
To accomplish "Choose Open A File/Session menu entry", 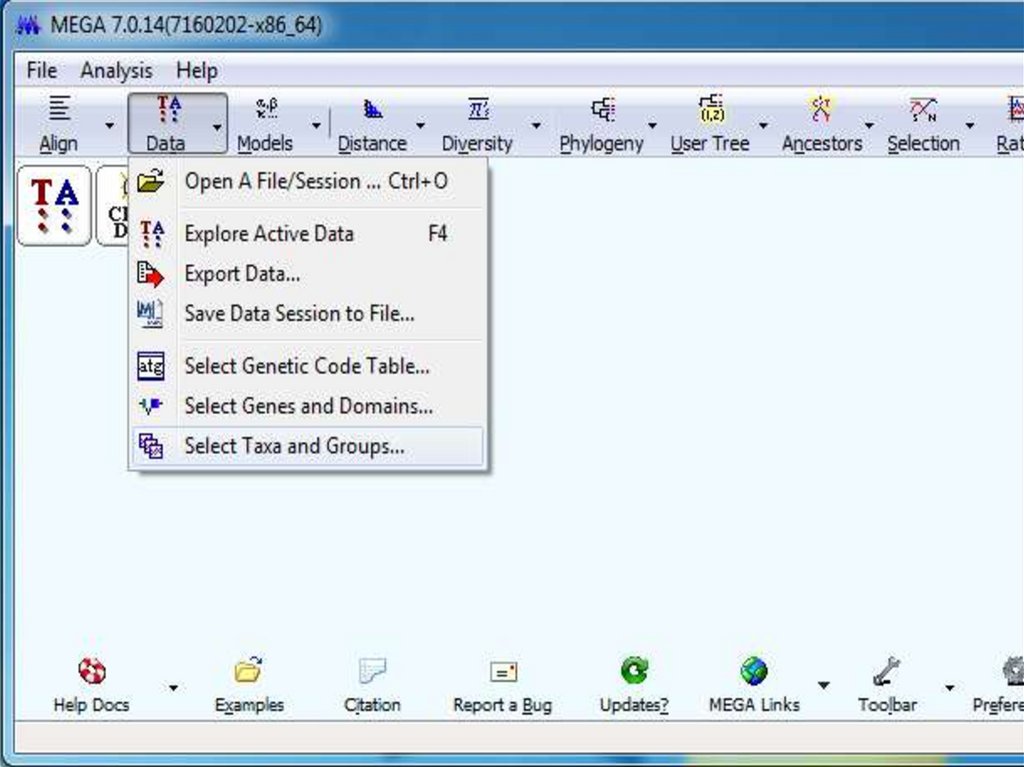I will pyautogui.click(x=308, y=181).
